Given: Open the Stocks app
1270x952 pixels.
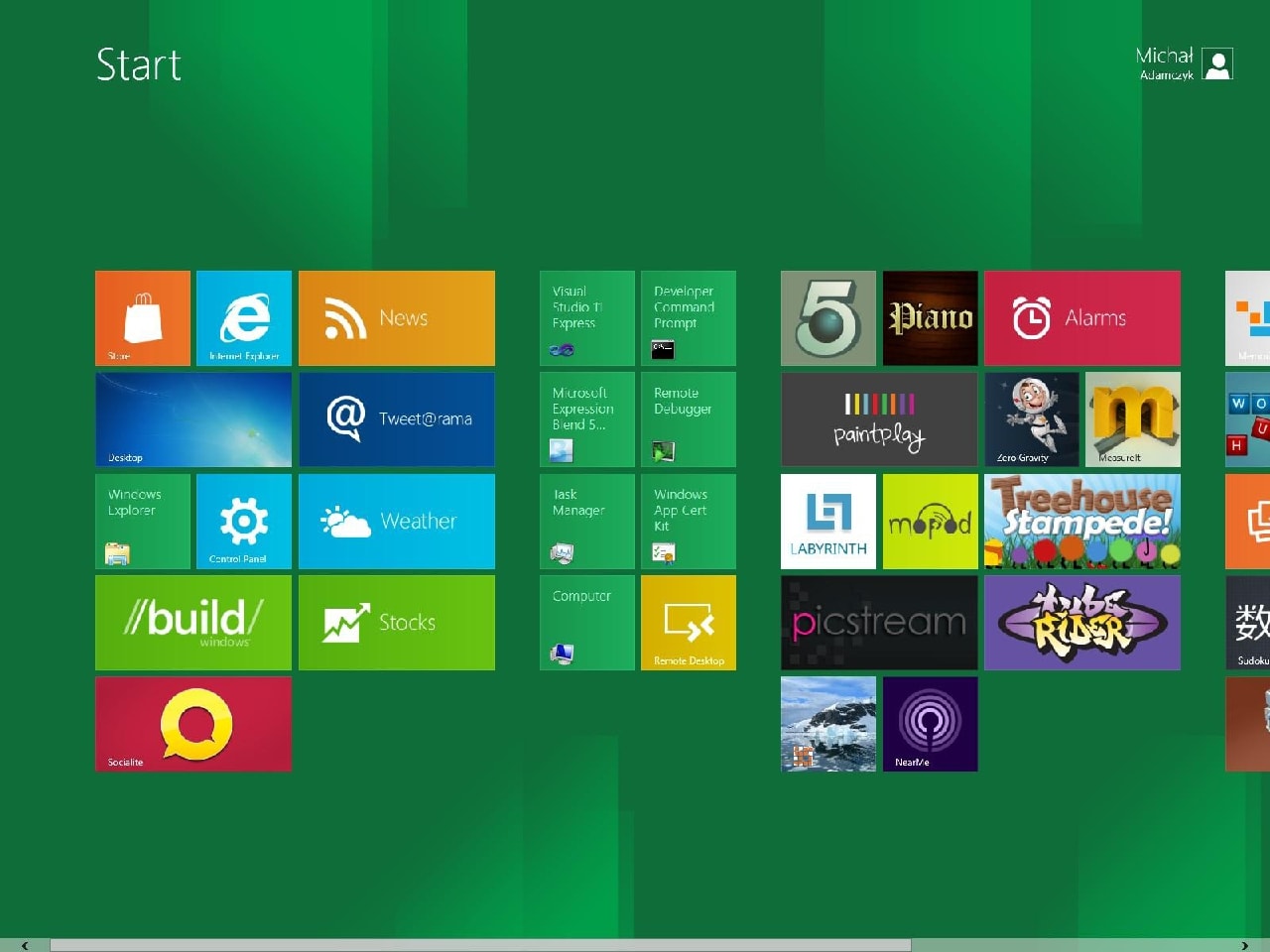Looking at the screenshot, I should [396, 622].
